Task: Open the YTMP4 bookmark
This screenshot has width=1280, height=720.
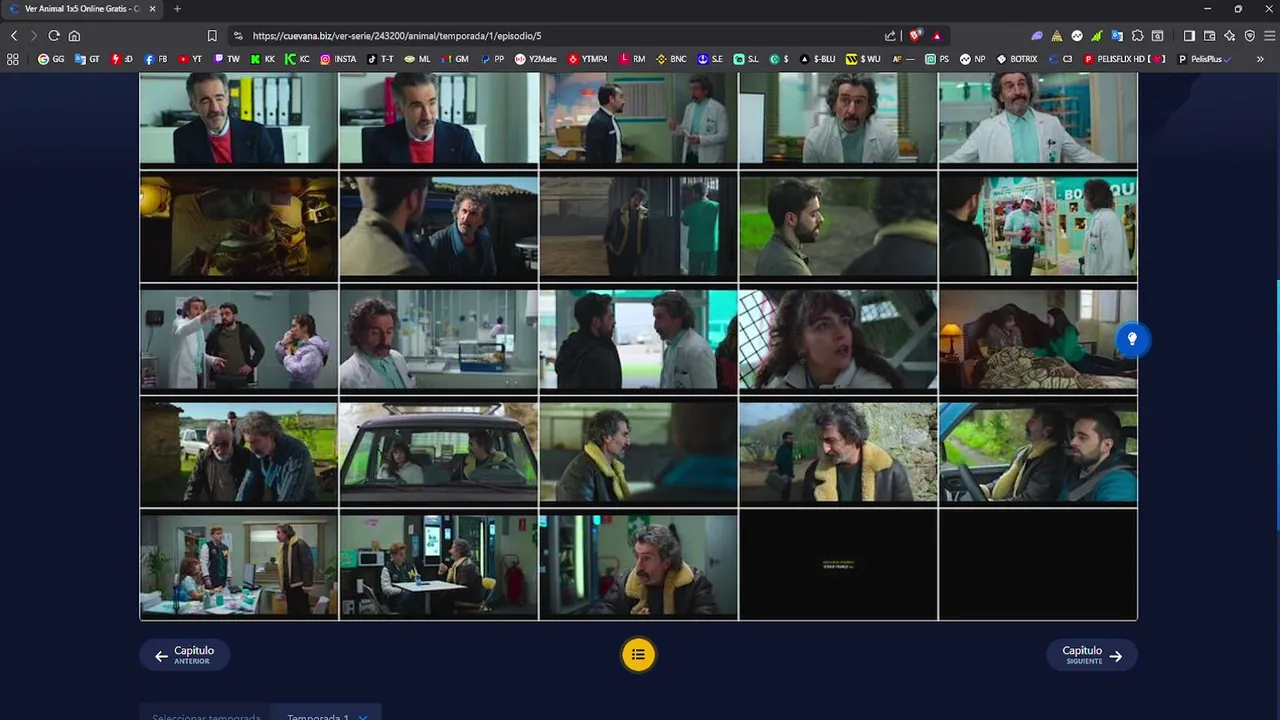Action: (588, 59)
